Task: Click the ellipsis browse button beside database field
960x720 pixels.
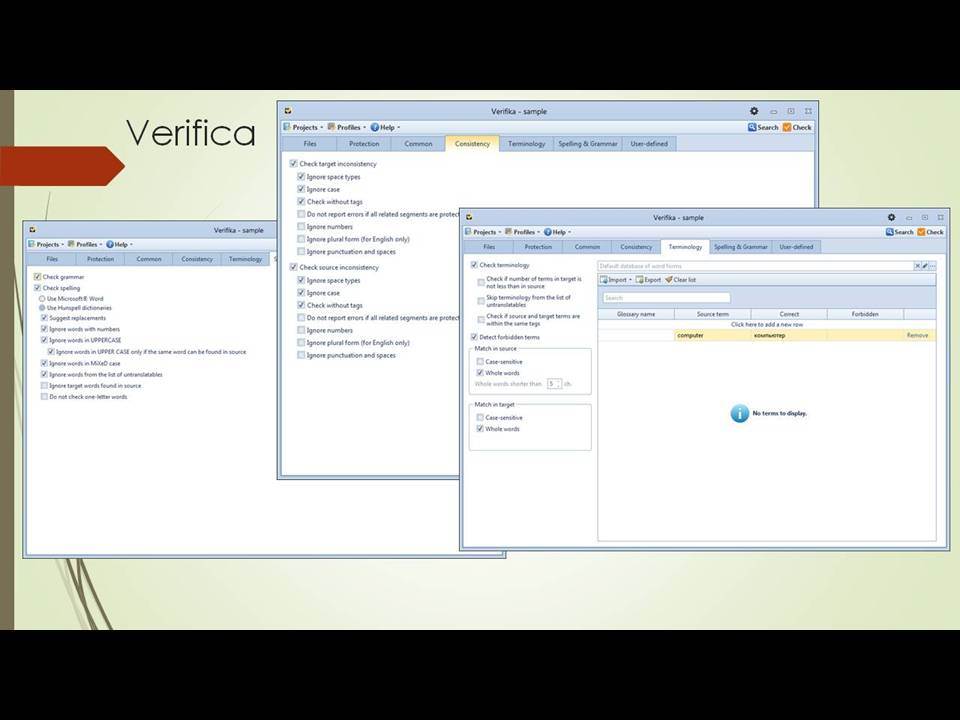Action: 932,266
